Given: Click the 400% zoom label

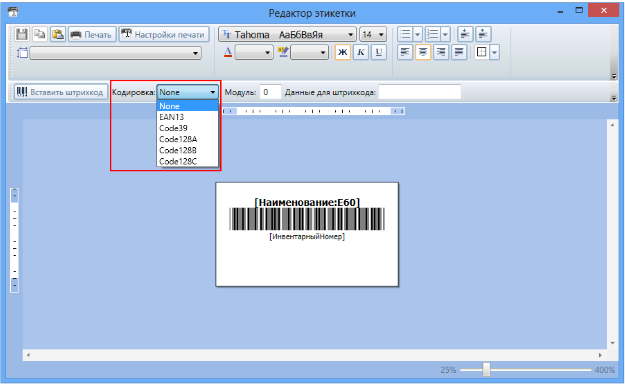Looking at the screenshot, I should 605,370.
